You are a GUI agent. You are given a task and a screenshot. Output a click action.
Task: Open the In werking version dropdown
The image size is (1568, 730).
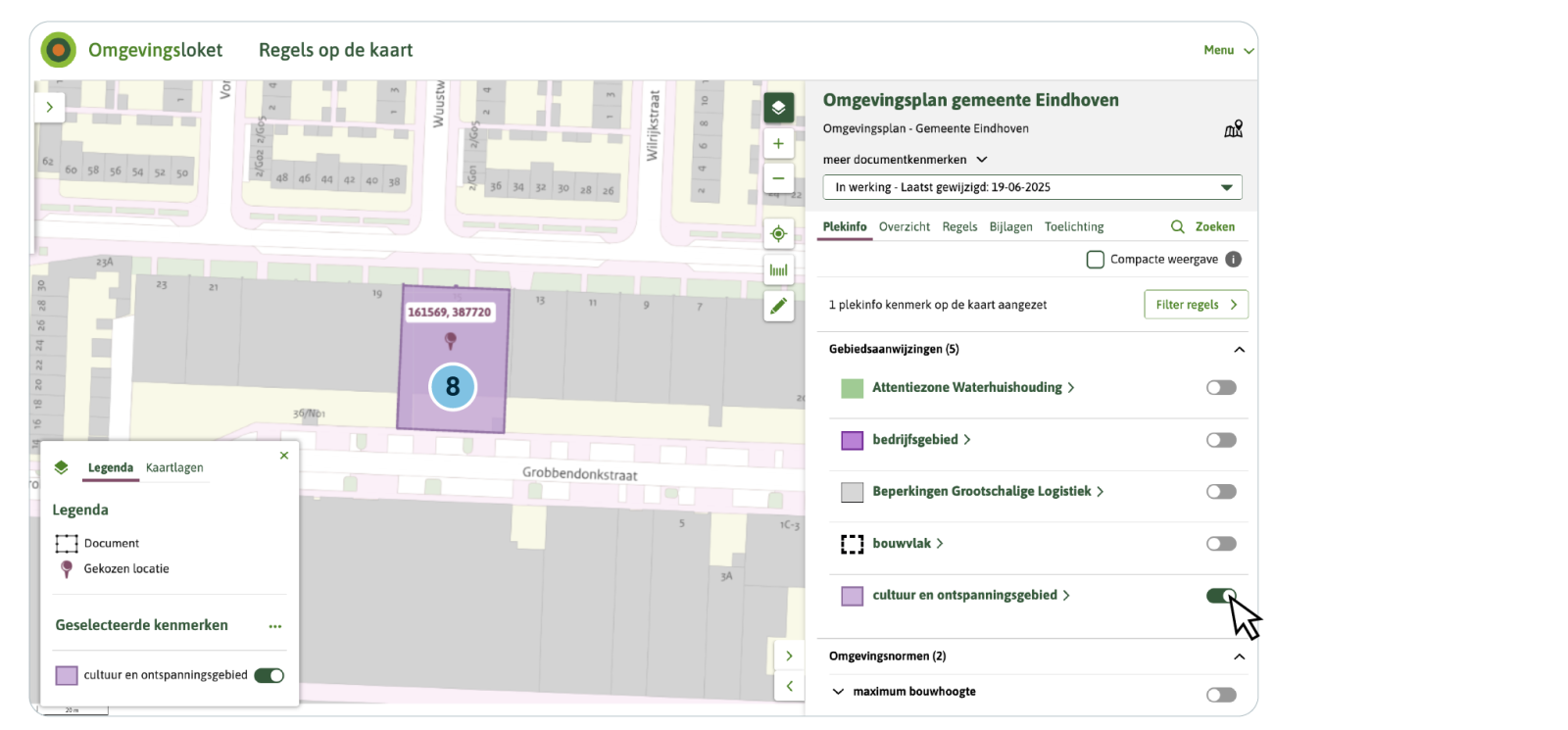1032,187
